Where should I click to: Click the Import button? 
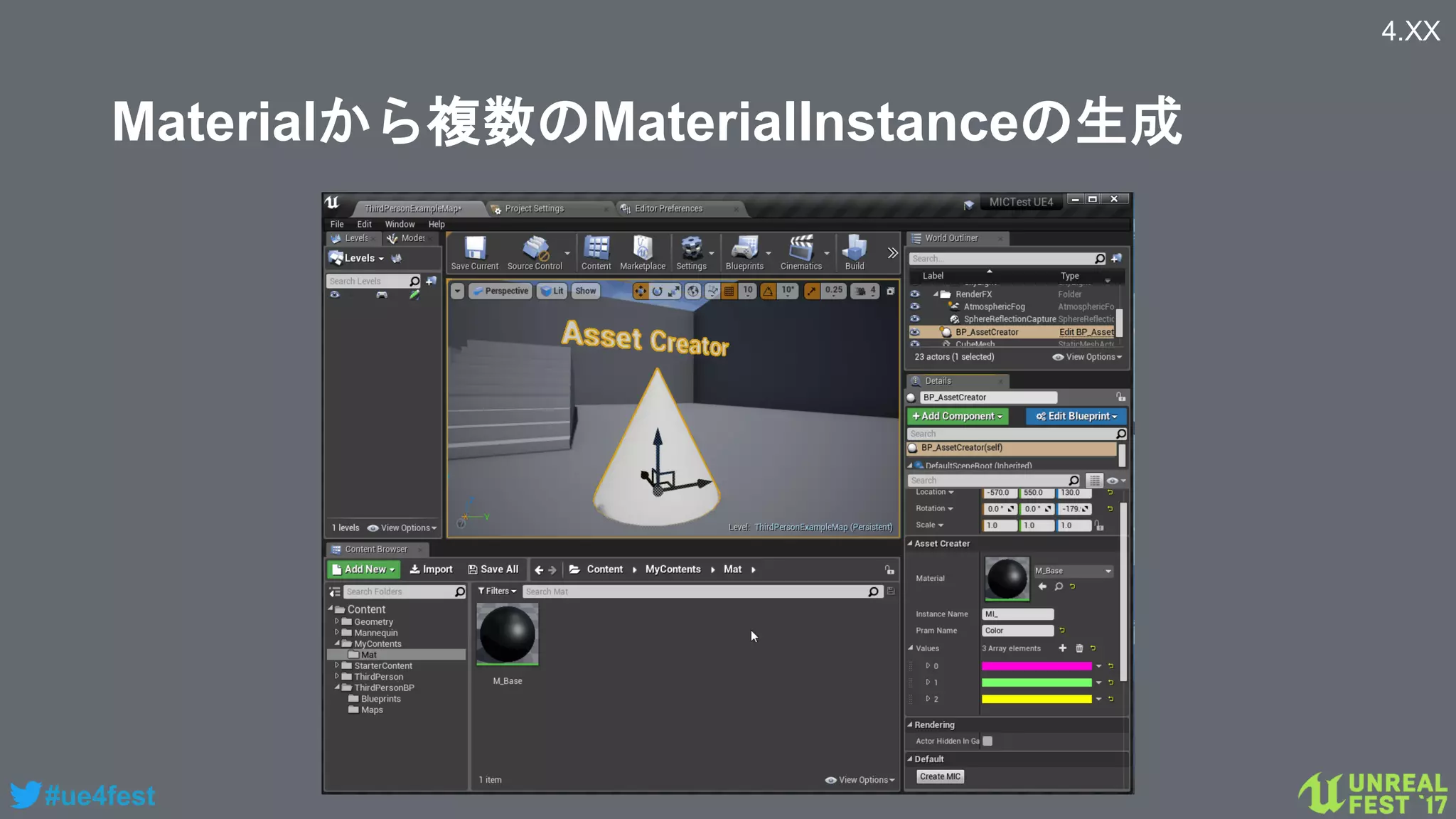pos(431,569)
